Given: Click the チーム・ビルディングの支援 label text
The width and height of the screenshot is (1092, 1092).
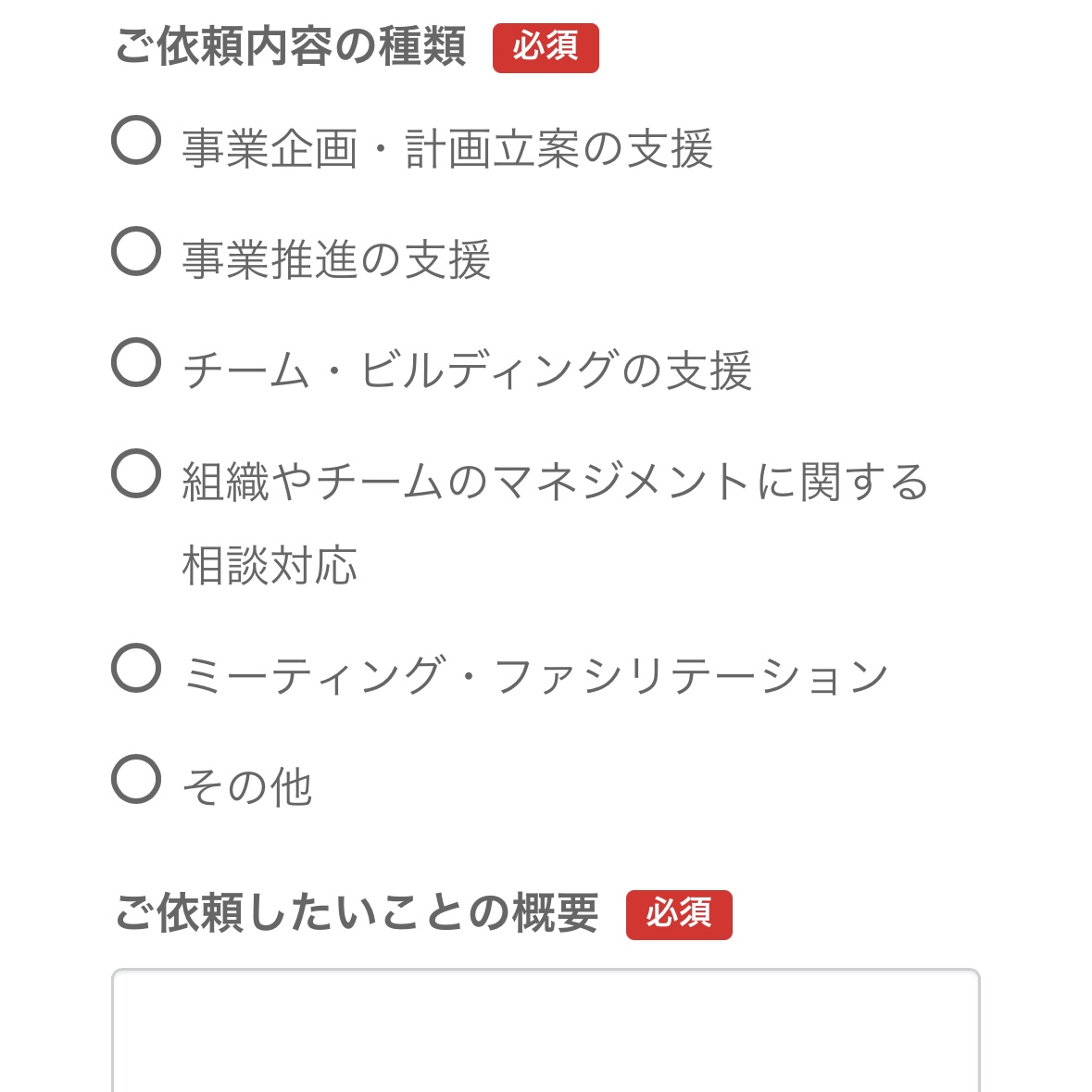Looking at the screenshot, I should (468, 369).
